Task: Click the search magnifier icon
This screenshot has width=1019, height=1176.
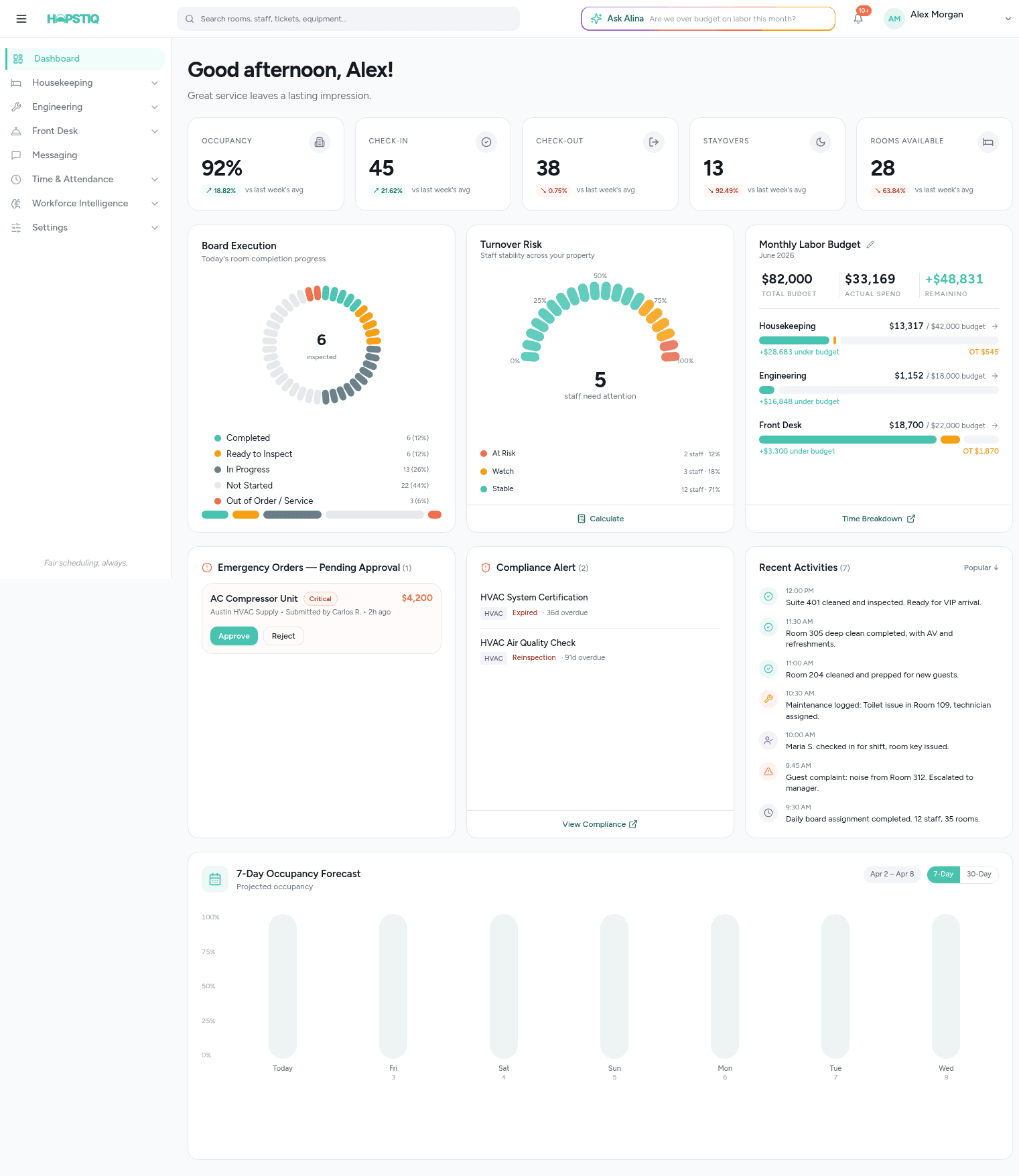Action: point(190,19)
